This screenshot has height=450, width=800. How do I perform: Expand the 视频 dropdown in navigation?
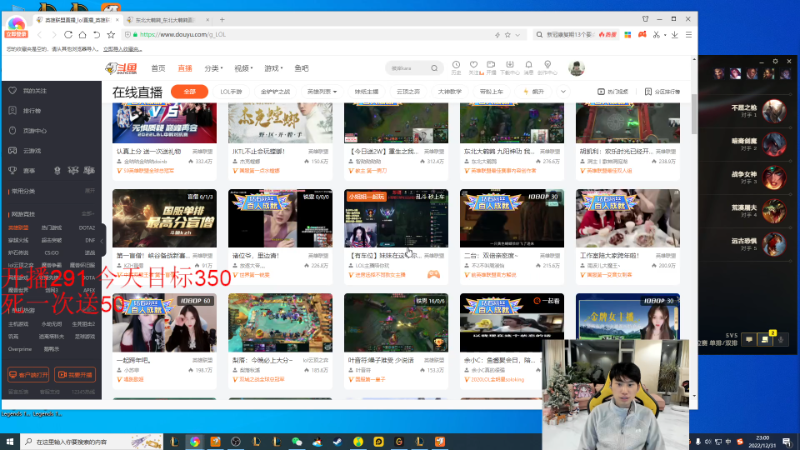(243, 68)
